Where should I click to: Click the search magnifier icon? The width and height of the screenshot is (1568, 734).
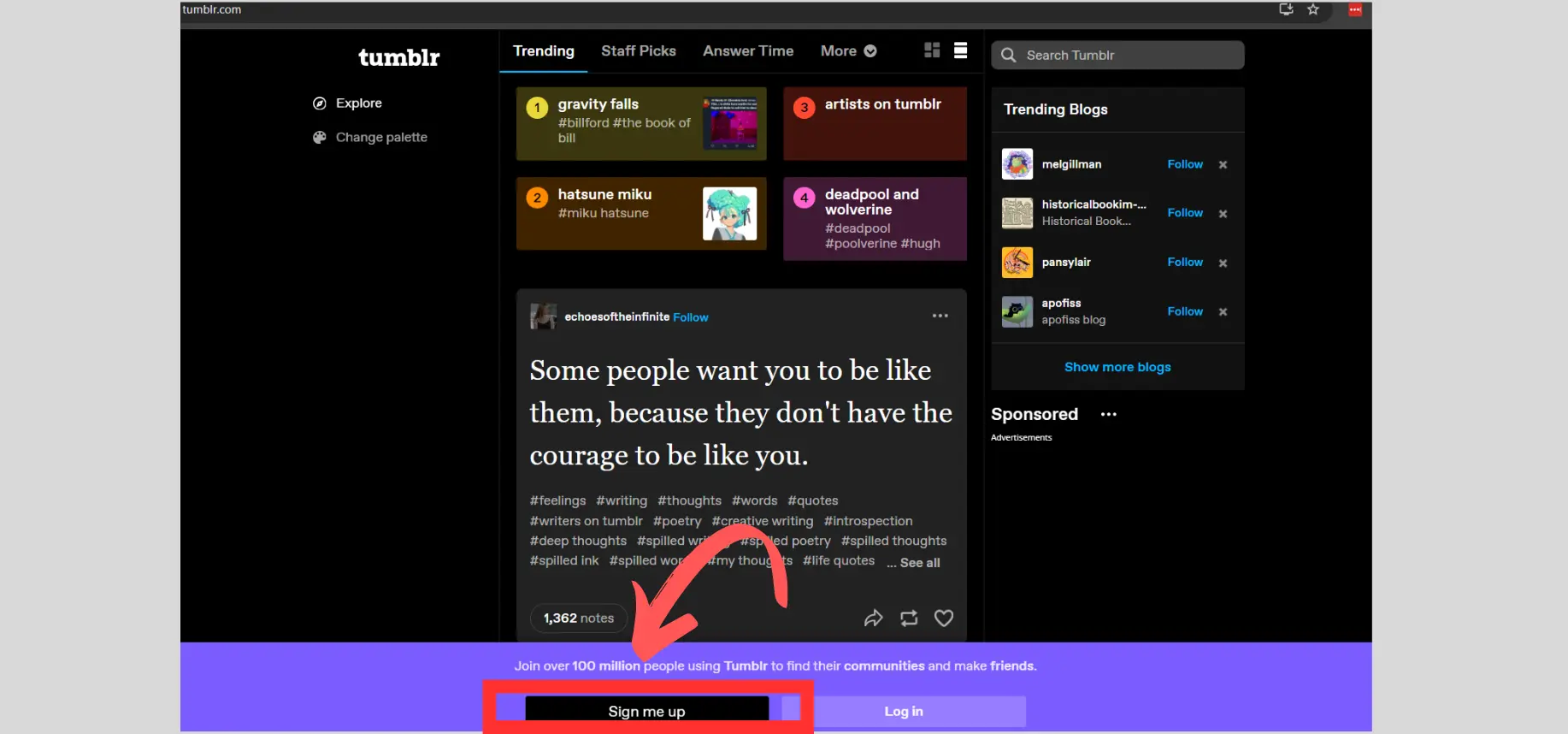coord(1009,55)
